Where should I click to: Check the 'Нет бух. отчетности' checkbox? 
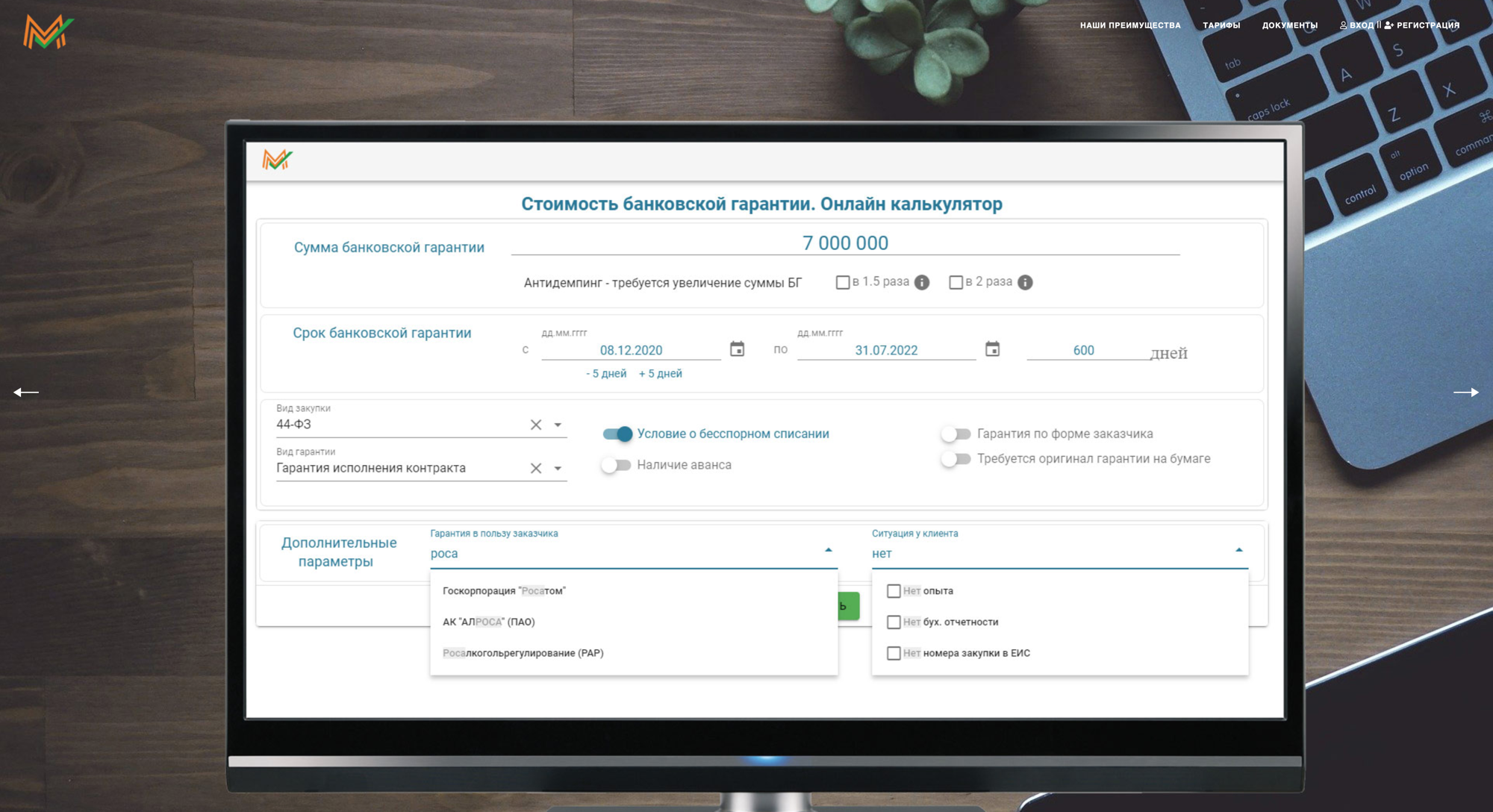[894, 622]
